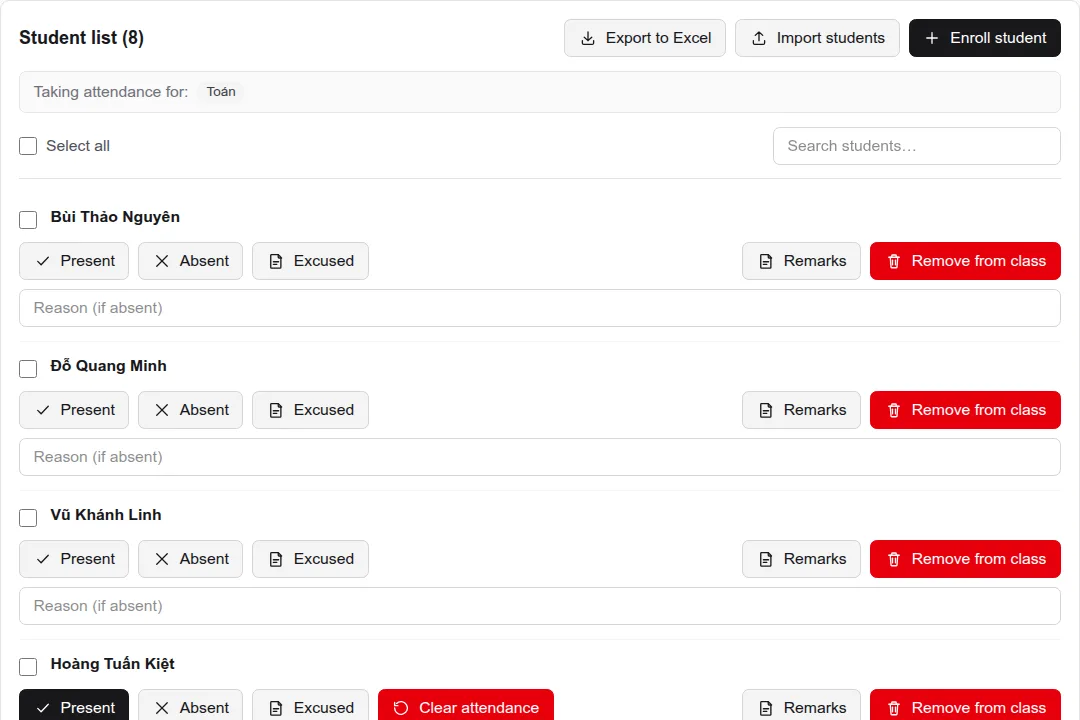Mark Vũ Khánh Linh as Present
Screen dimensions: 1080x720
(74, 559)
